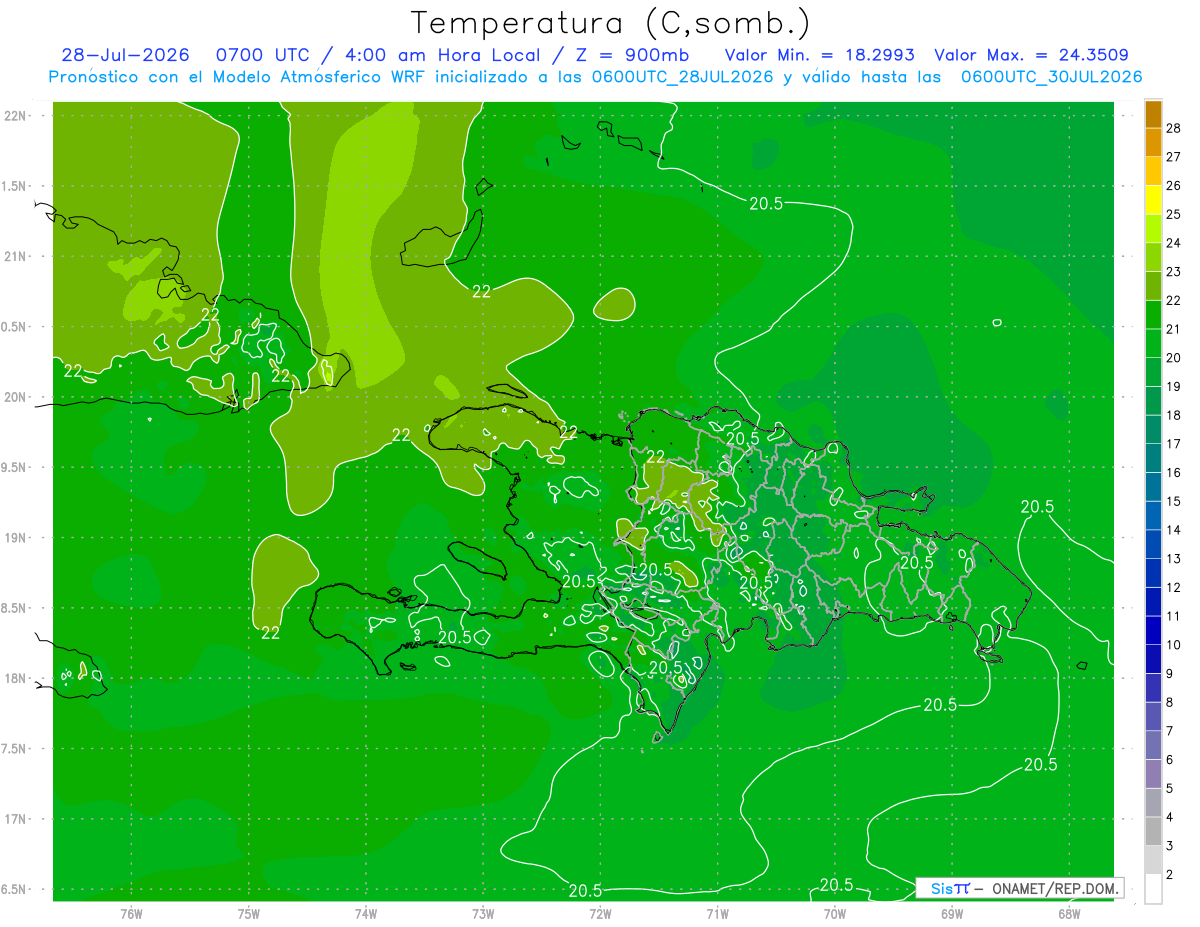This screenshot has width=1200, height=927.
Task: Pick the orange legend swatch between 27 and 28
Action: click(x=1153, y=143)
